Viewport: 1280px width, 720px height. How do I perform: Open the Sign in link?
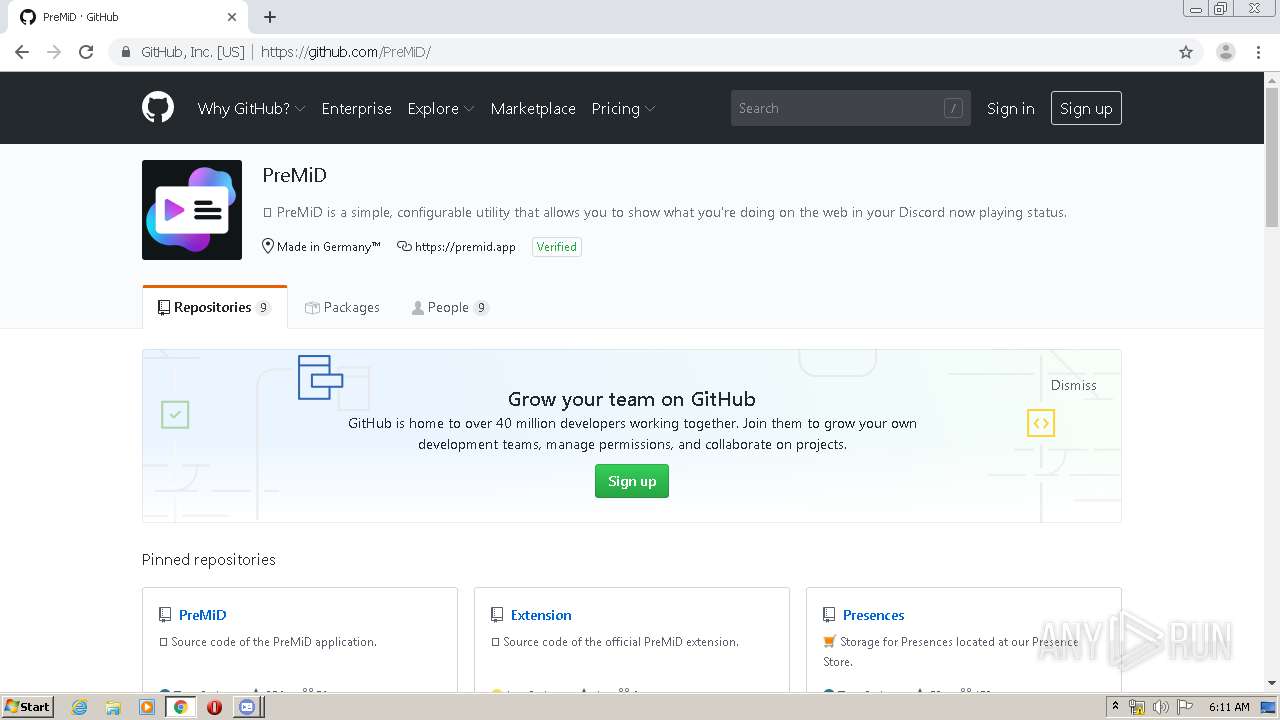(x=1010, y=108)
